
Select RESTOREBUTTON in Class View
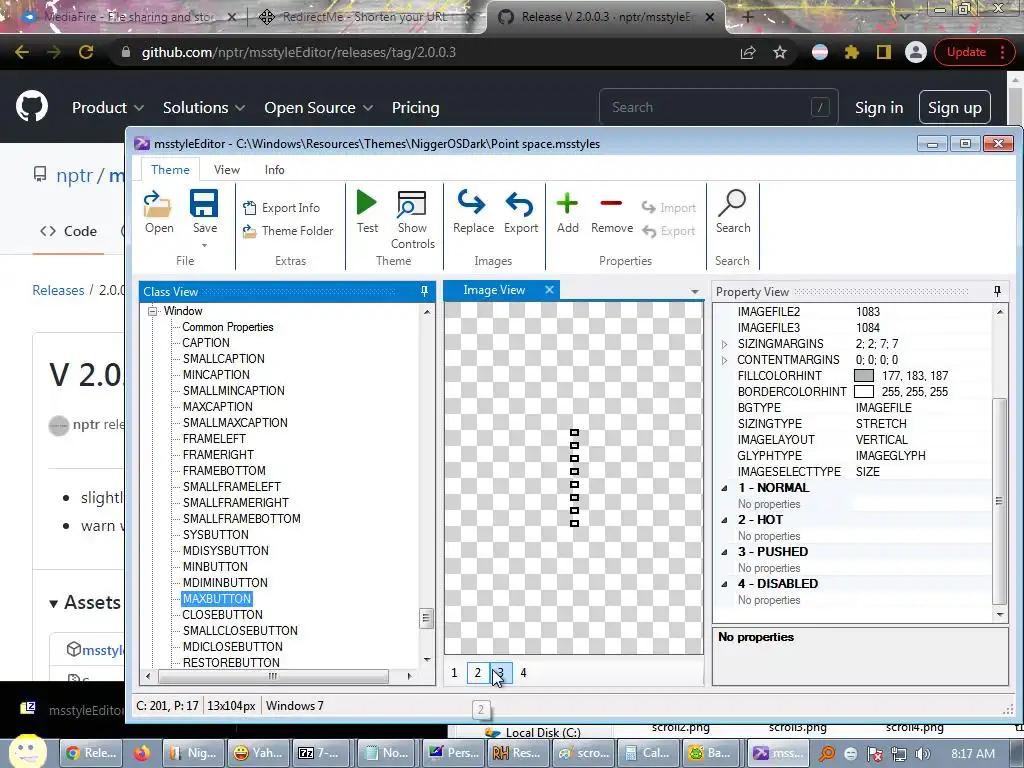tap(231, 662)
